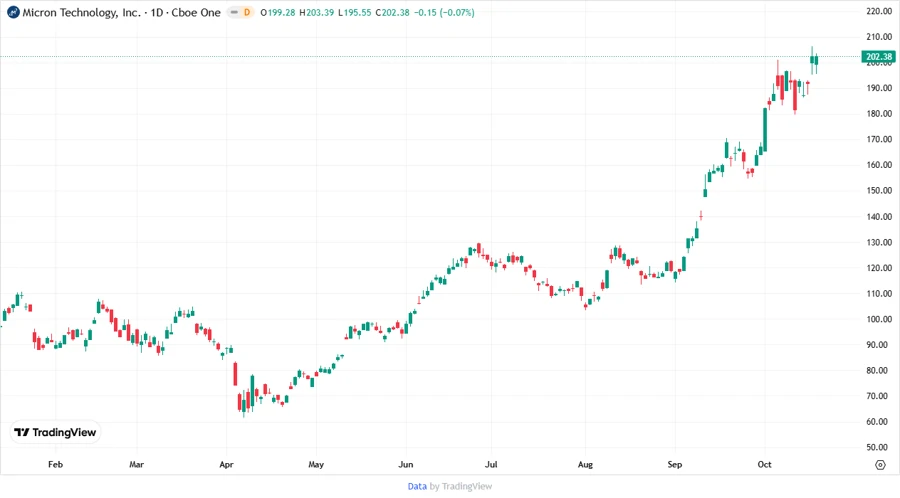Click the Feb label on time axis

pos(55,464)
